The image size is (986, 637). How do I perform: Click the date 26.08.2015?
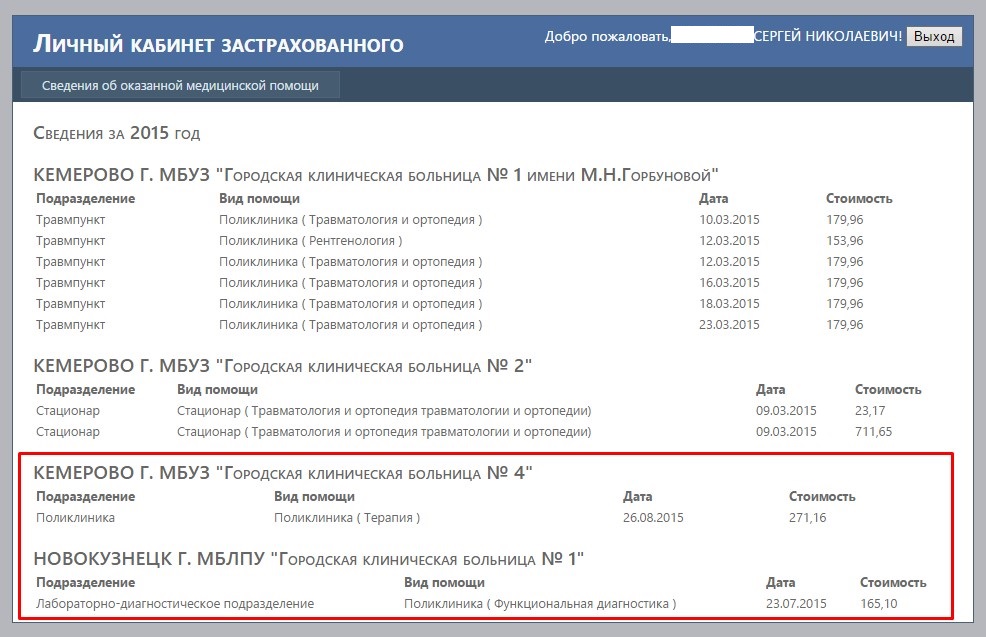(x=653, y=518)
